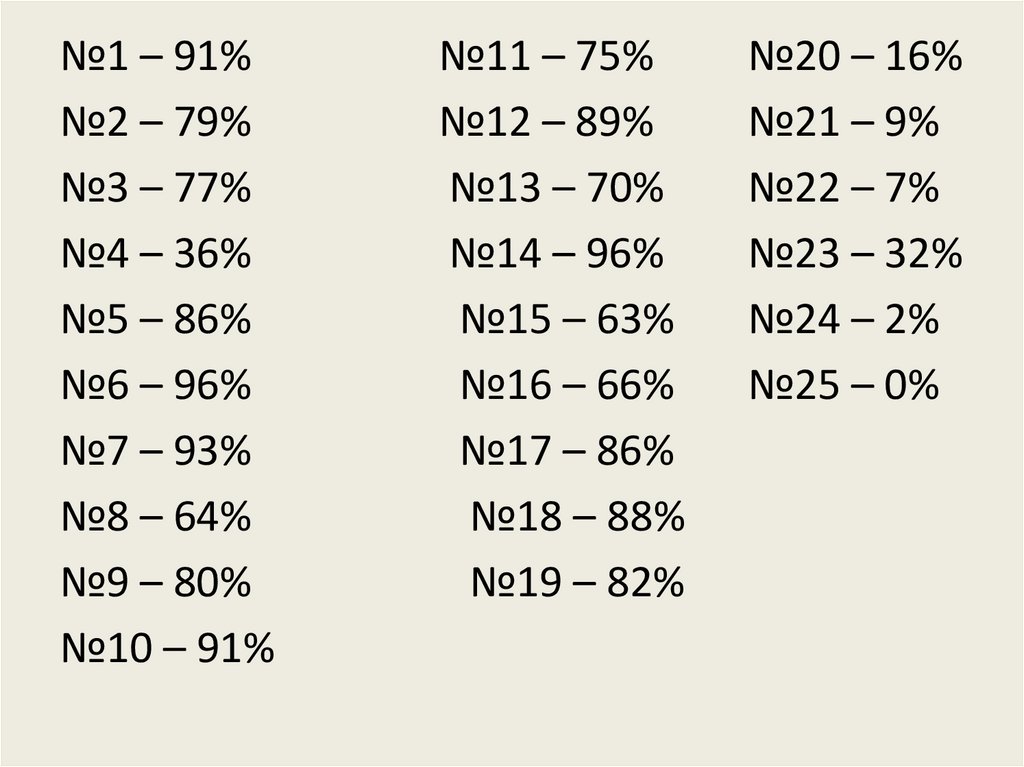
Task: Select the №21 – 9% line
Action: (845, 124)
